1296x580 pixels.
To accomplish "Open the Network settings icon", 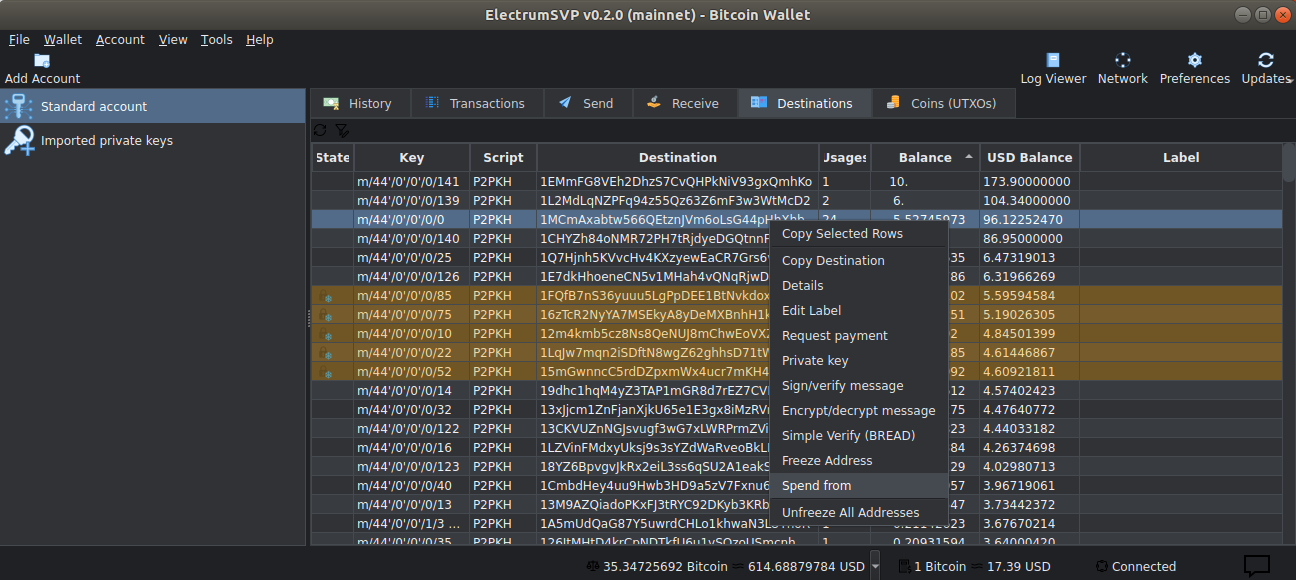I will click(x=1123, y=60).
